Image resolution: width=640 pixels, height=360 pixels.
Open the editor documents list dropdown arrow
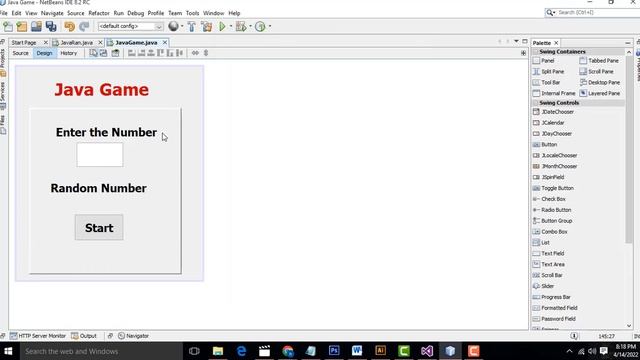[x=516, y=42]
